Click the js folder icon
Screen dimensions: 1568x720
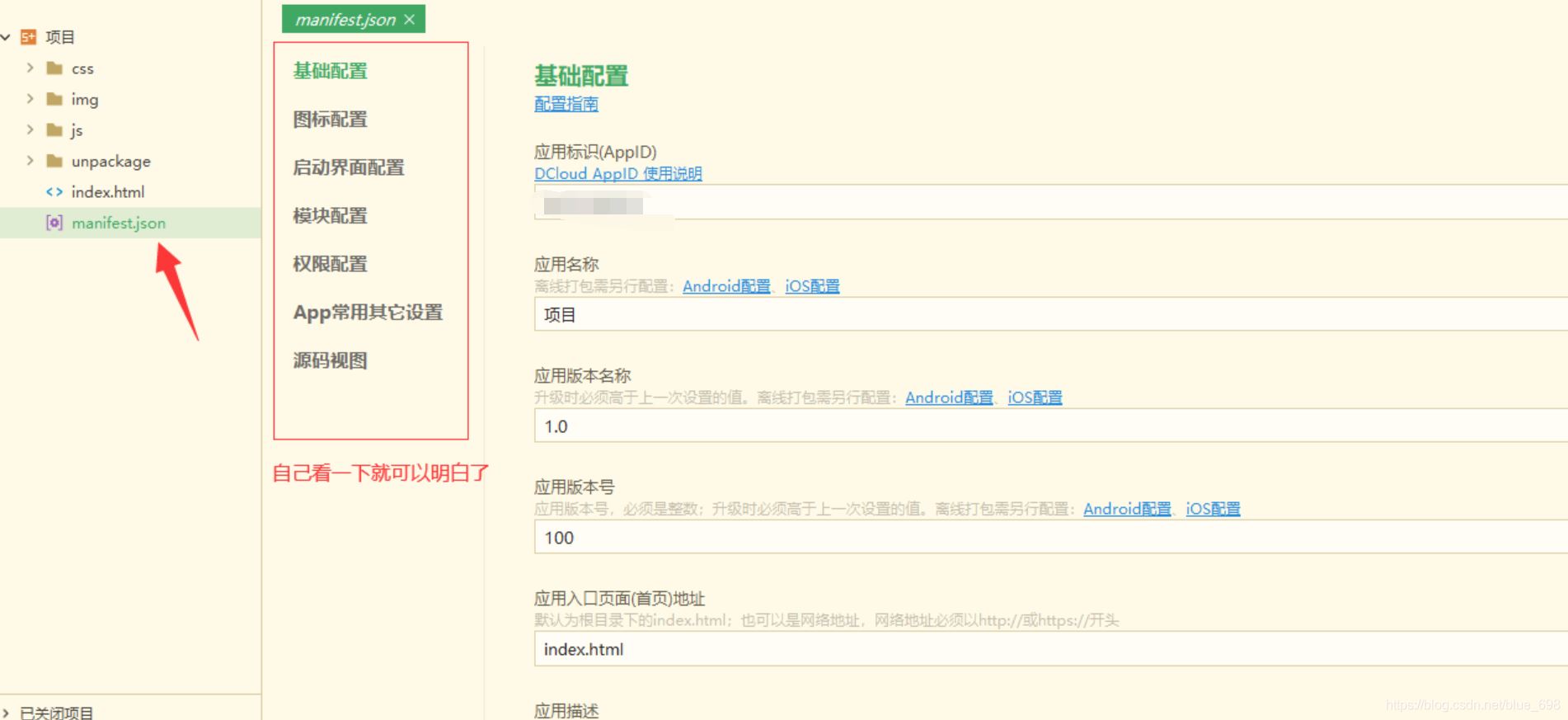[54, 130]
